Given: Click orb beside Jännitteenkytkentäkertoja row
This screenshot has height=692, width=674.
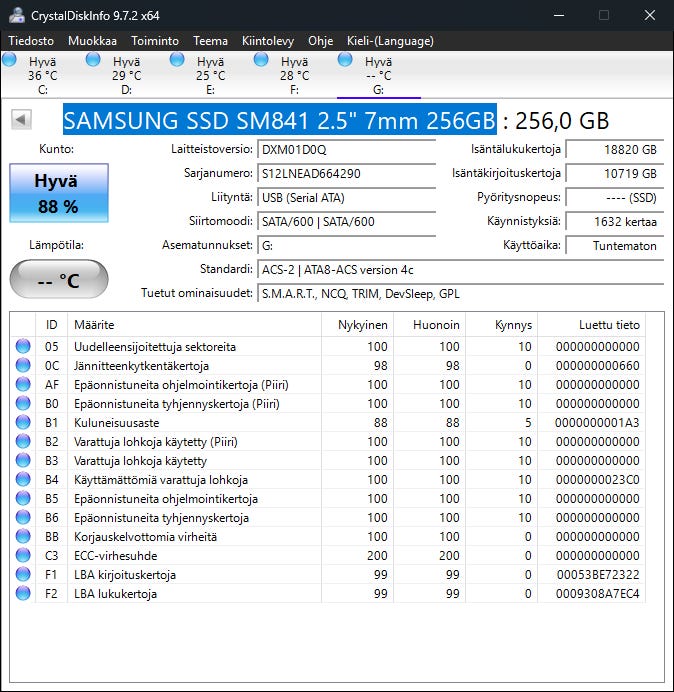Looking at the screenshot, I should coord(23,366).
